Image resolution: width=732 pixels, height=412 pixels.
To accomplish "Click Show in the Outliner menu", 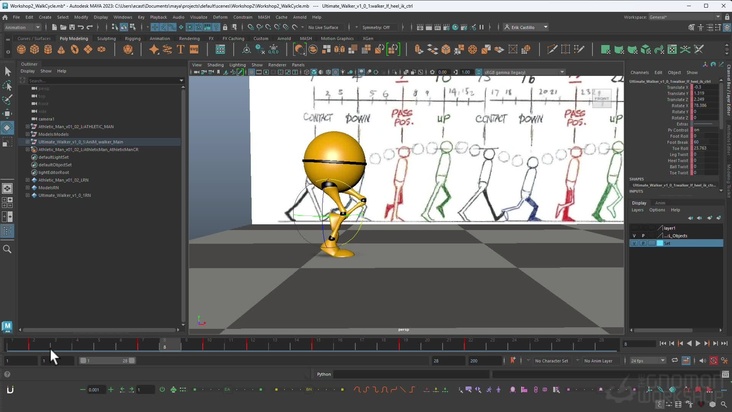I will point(46,71).
